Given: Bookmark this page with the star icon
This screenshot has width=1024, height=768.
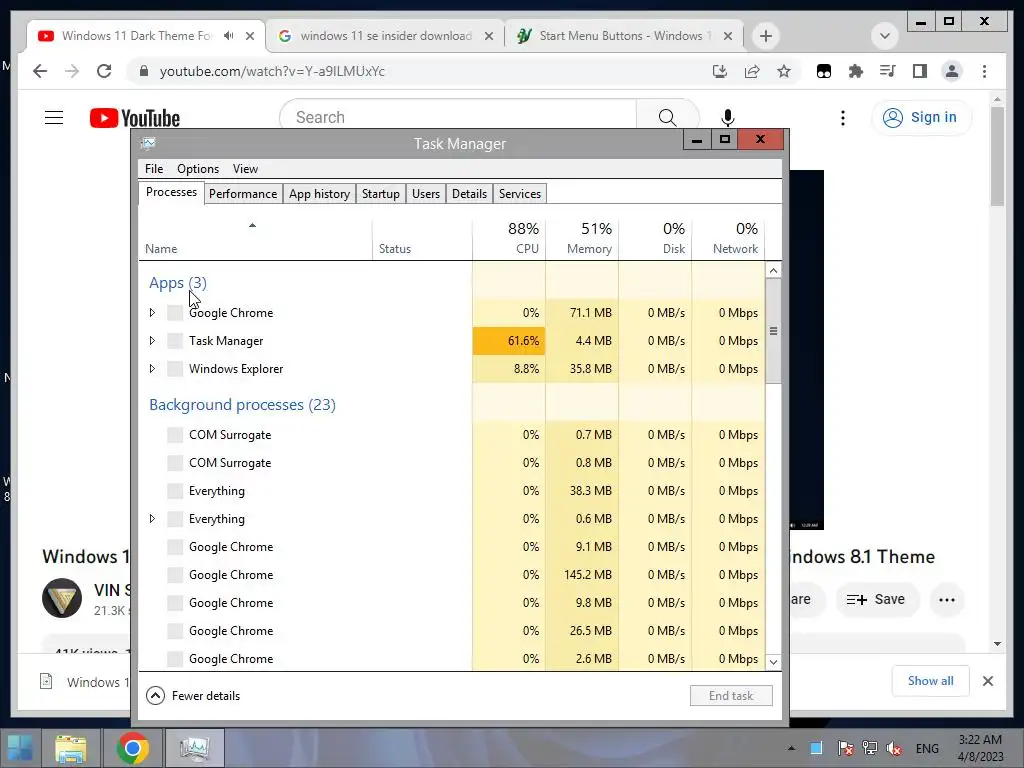Looking at the screenshot, I should (784, 71).
